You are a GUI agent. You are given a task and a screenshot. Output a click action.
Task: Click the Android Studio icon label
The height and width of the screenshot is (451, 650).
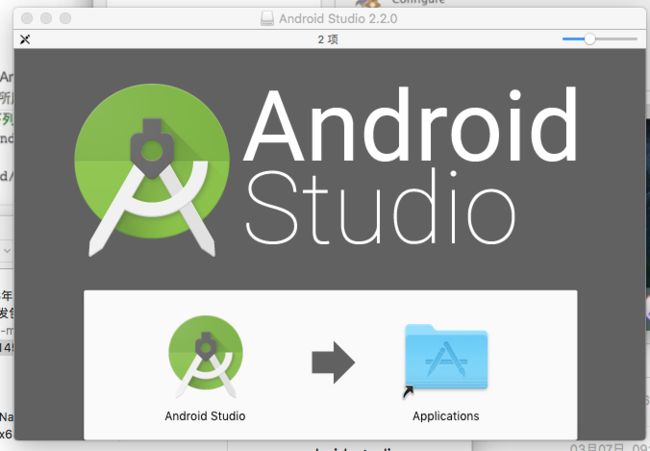tap(205, 416)
